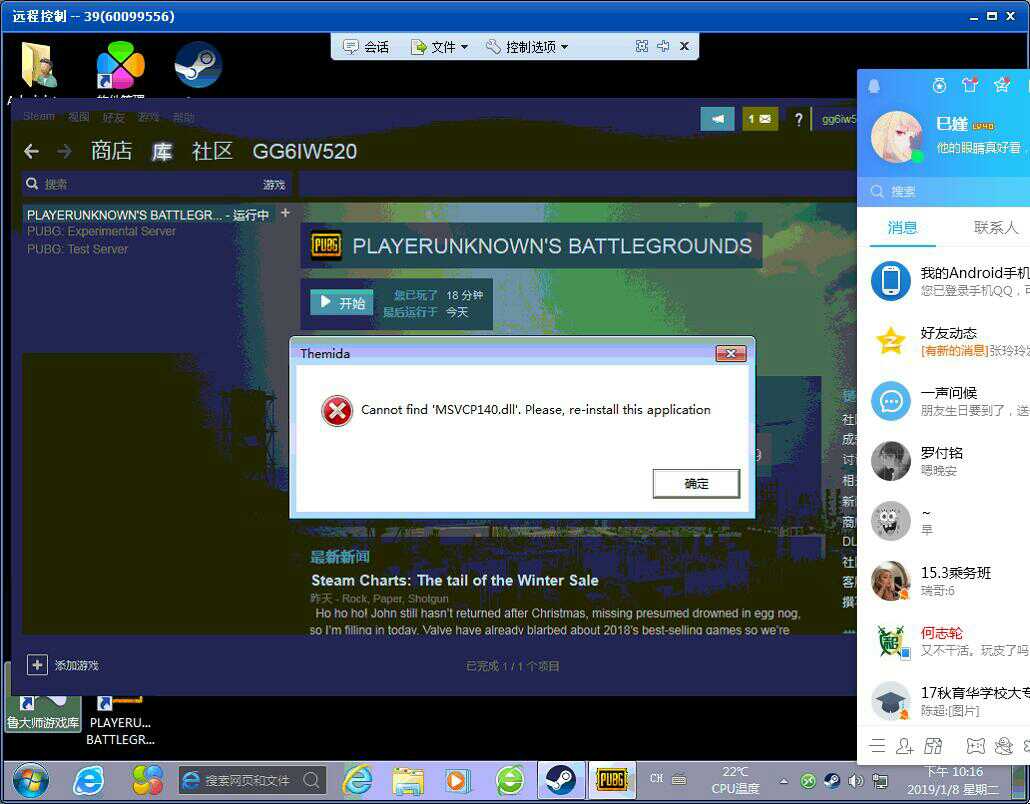Open the Windows Start button
The height and width of the screenshot is (804, 1030).
coord(30,781)
